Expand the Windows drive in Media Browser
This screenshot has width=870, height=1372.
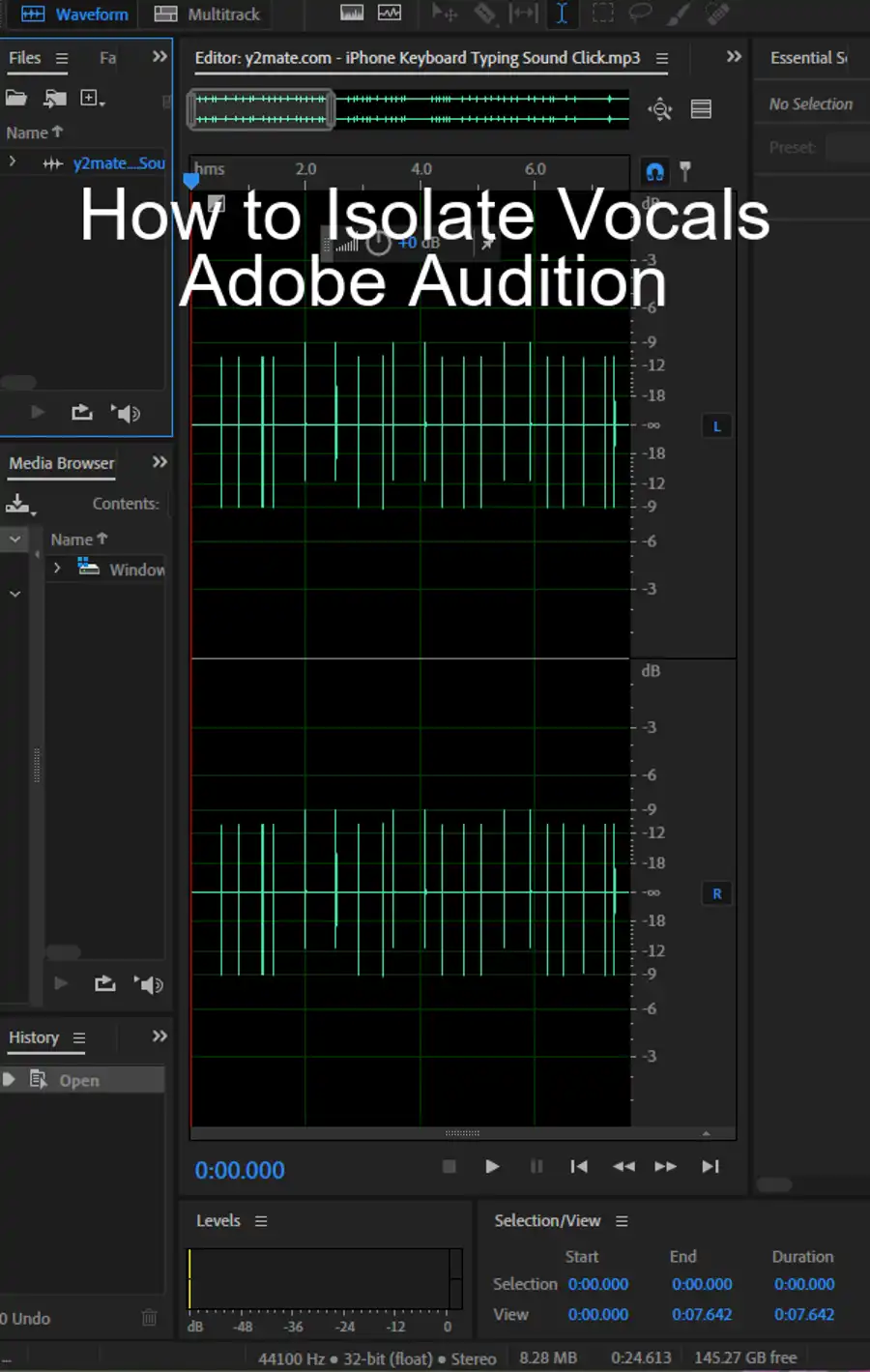click(57, 569)
